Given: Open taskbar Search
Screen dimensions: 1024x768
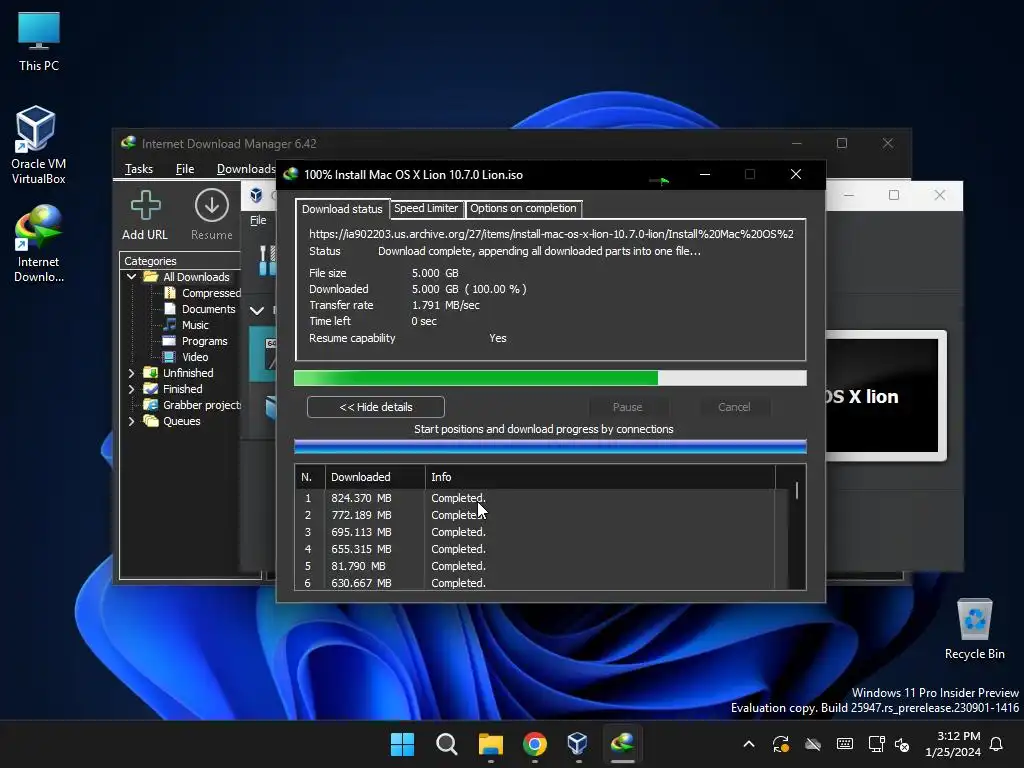Looking at the screenshot, I should (447, 744).
